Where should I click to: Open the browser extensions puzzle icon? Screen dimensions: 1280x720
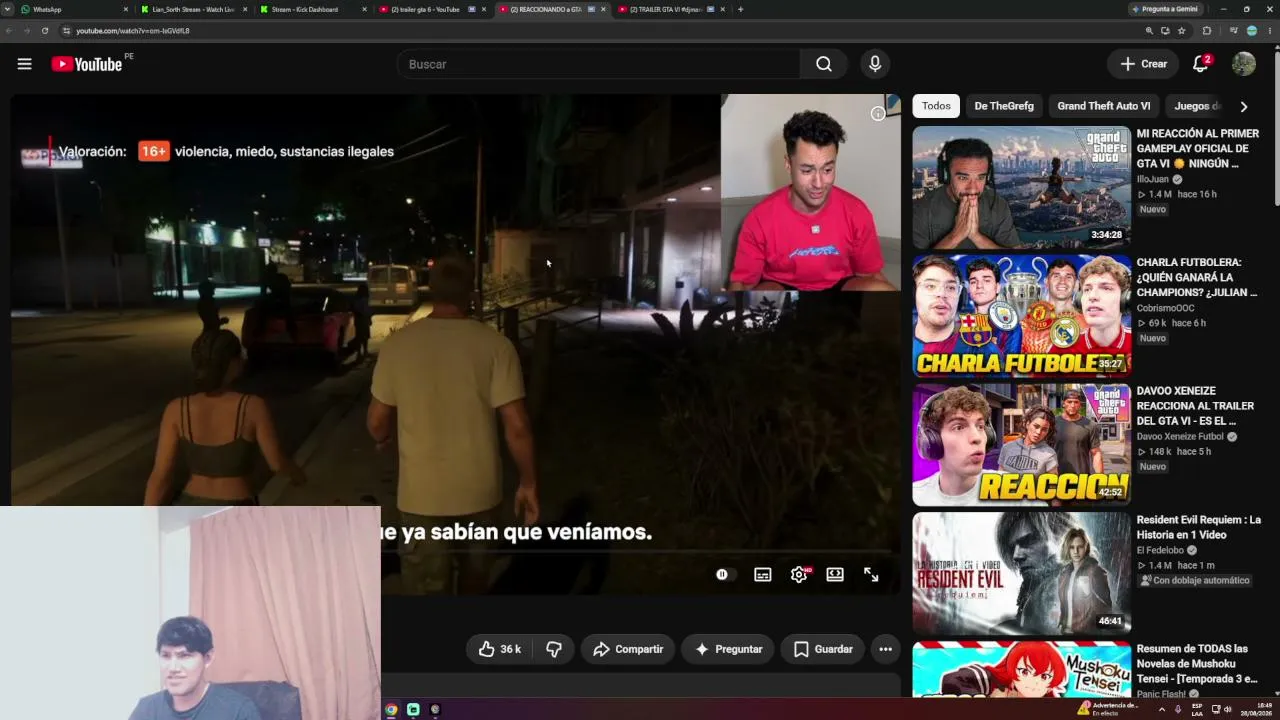coord(1207,31)
